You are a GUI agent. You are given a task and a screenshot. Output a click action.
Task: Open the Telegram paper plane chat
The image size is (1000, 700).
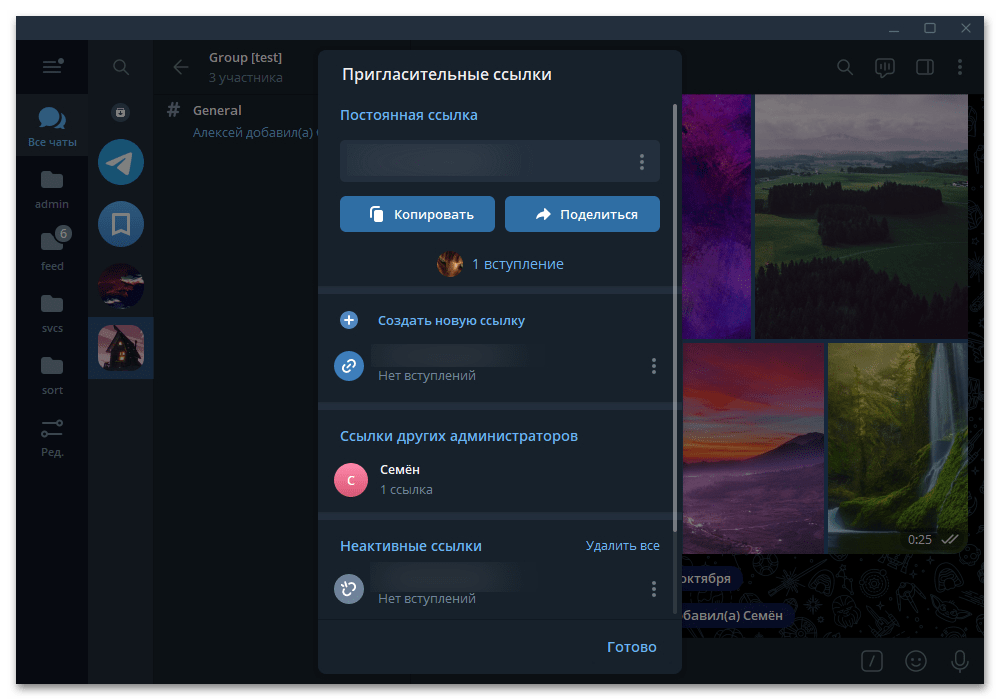coord(121,162)
